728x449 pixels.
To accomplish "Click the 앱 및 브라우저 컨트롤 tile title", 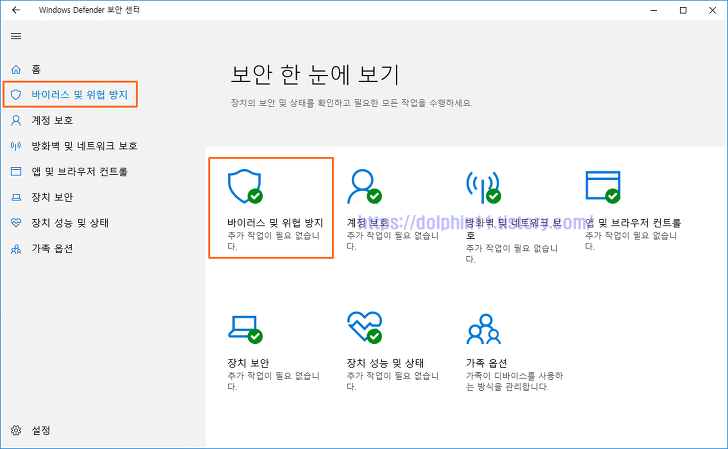I will [633, 223].
